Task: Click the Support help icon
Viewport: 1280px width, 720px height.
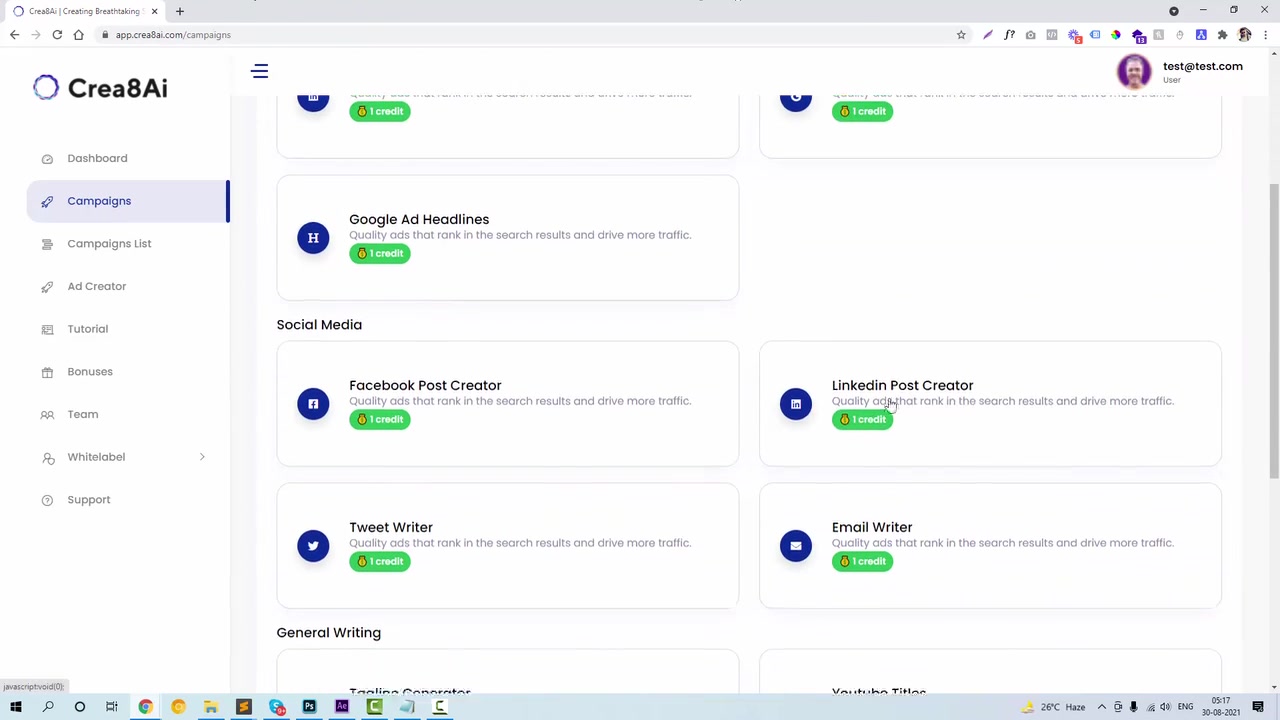Action: pos(47,500)
